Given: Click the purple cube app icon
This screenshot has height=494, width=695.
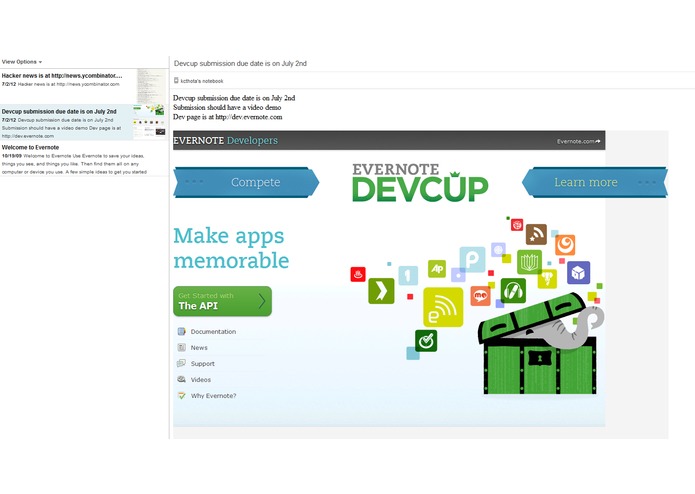Looking at the screenshot, I should 578,272.
